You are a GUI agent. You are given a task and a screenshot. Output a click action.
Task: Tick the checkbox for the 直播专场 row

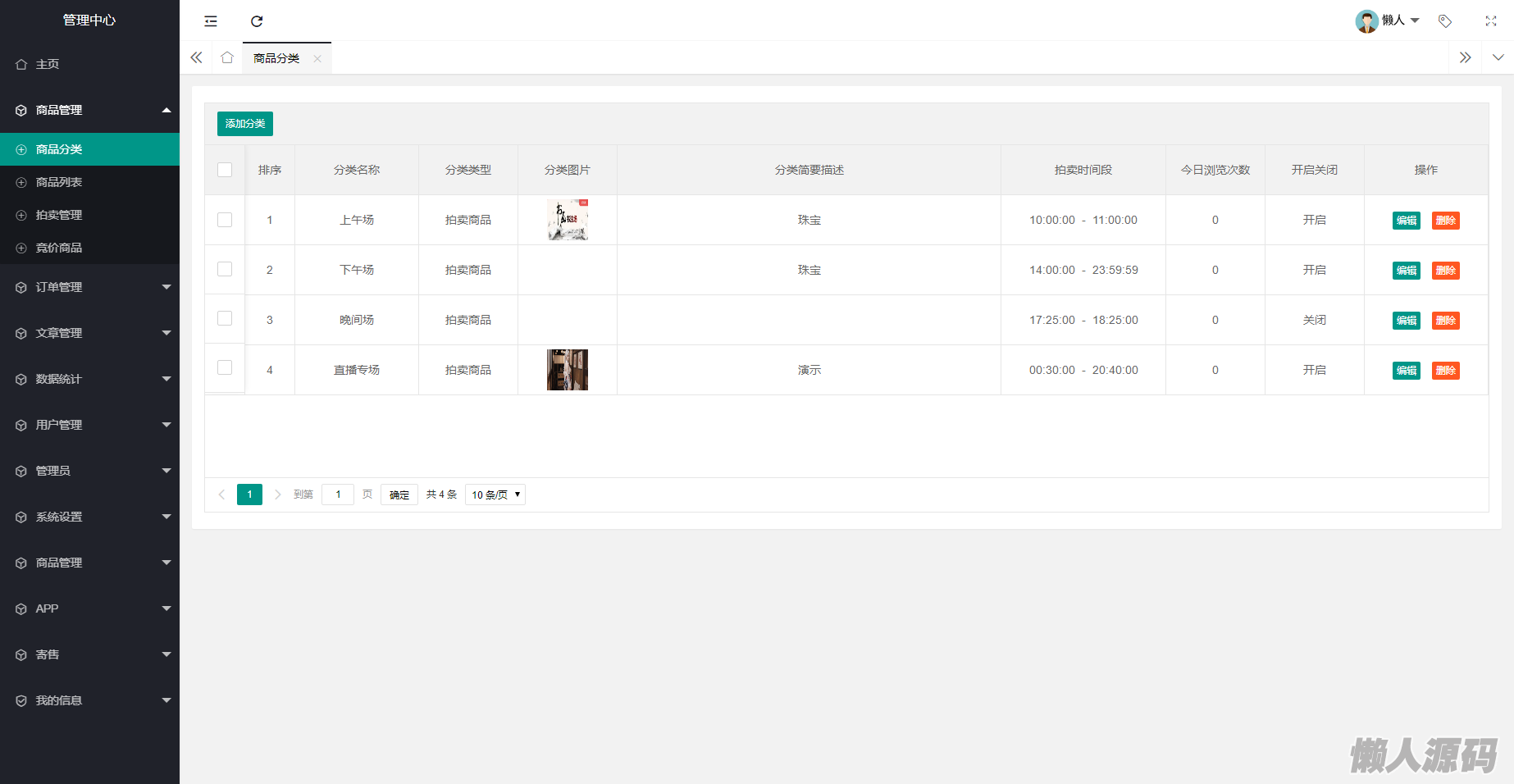tap(225, 367)
